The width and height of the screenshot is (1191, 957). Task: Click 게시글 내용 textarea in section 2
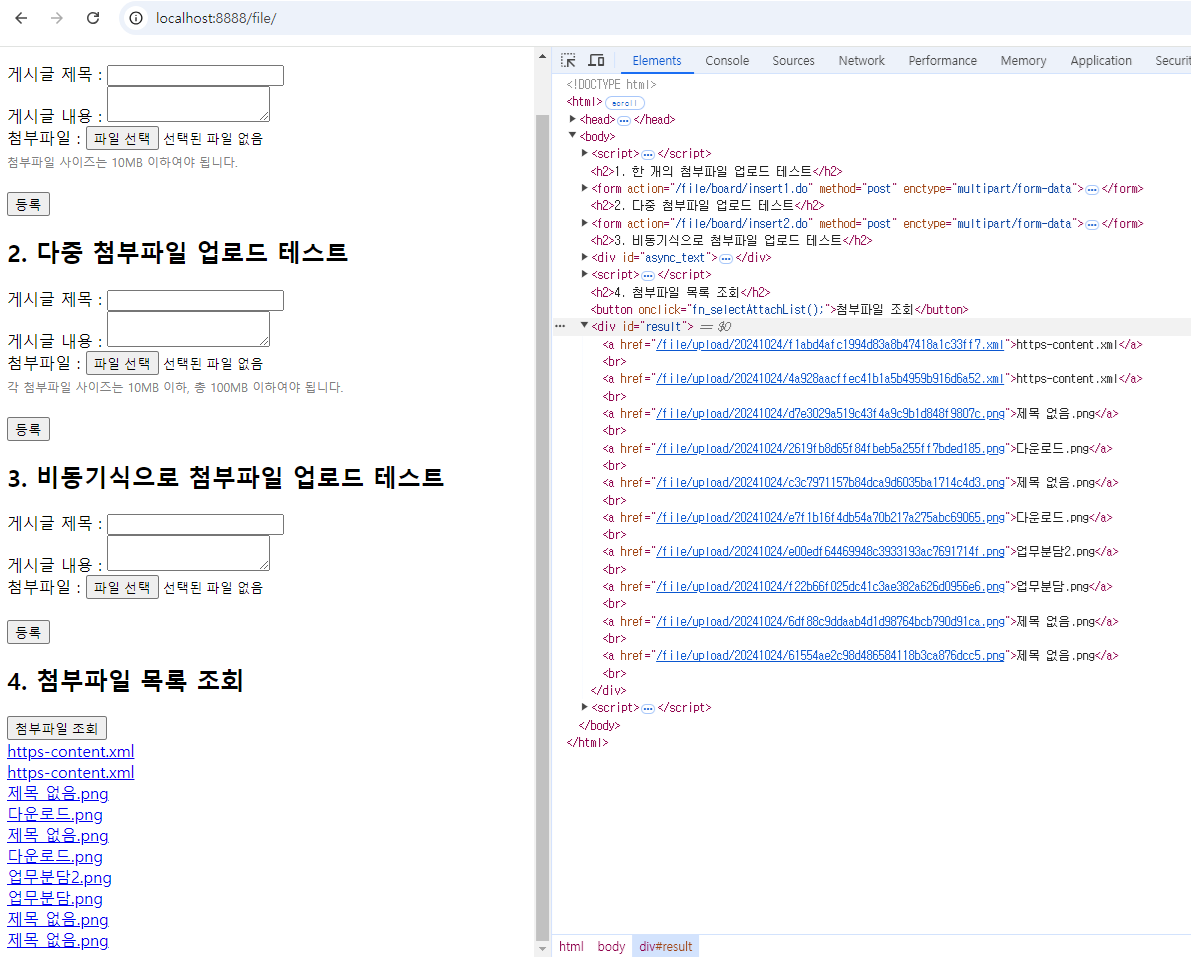click(188, 329)
